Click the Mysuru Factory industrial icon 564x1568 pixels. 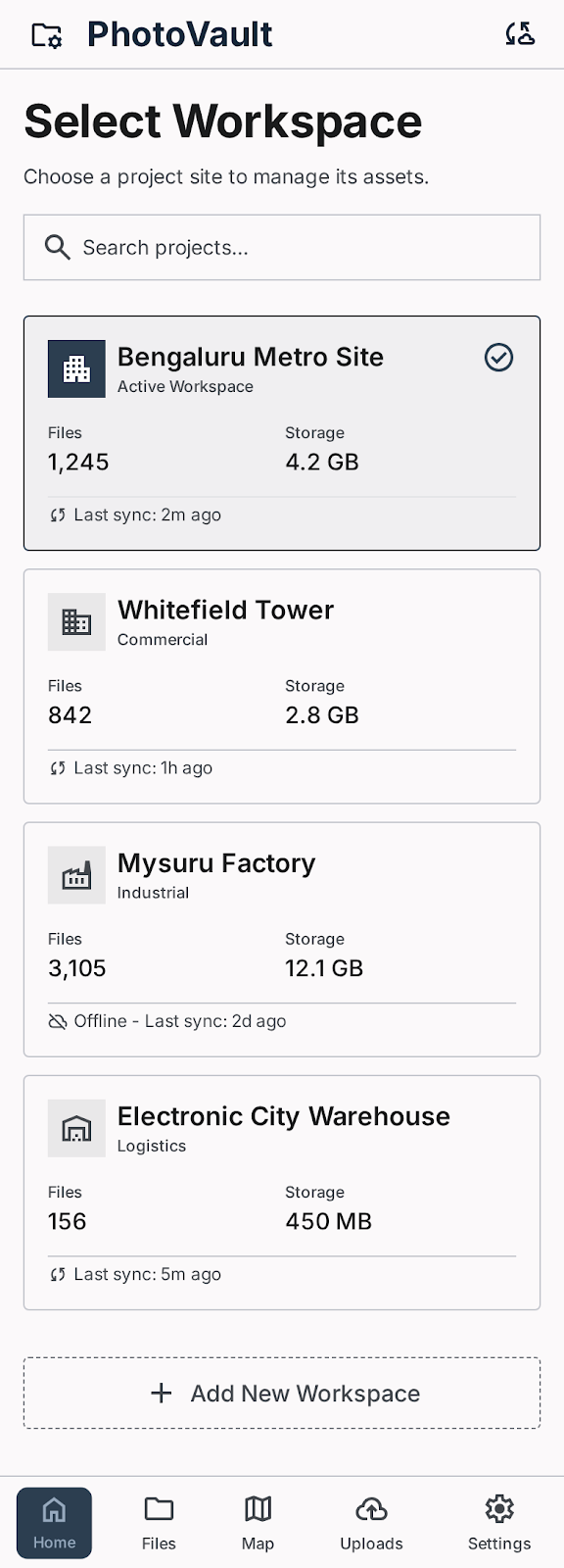coord(76,875)
